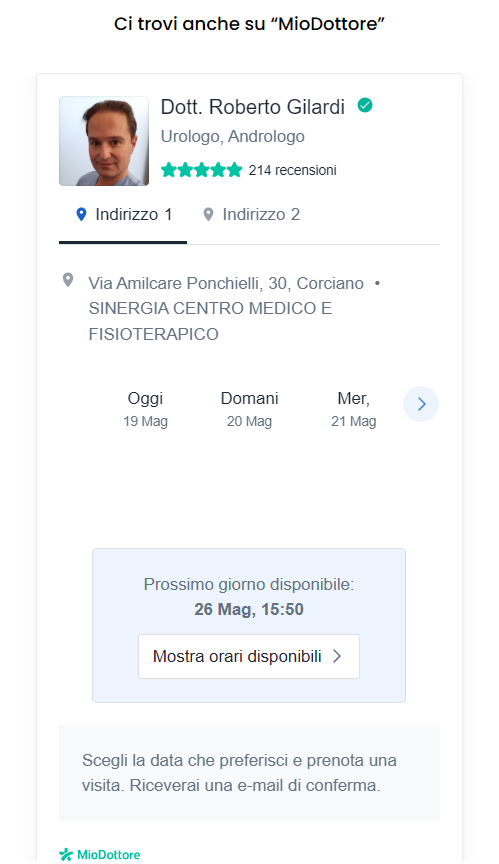Open the 214 recensioni reviews link

point(292,170)
